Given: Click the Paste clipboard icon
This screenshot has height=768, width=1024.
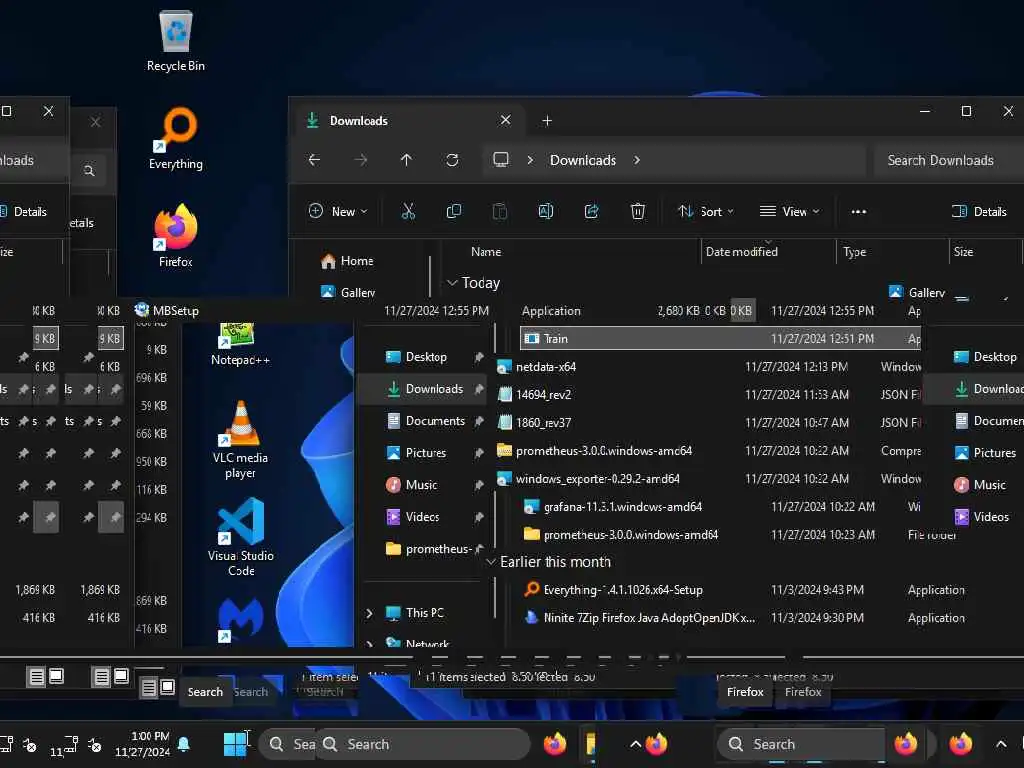Looking at the screenshot, I should (x=500, y=211).
